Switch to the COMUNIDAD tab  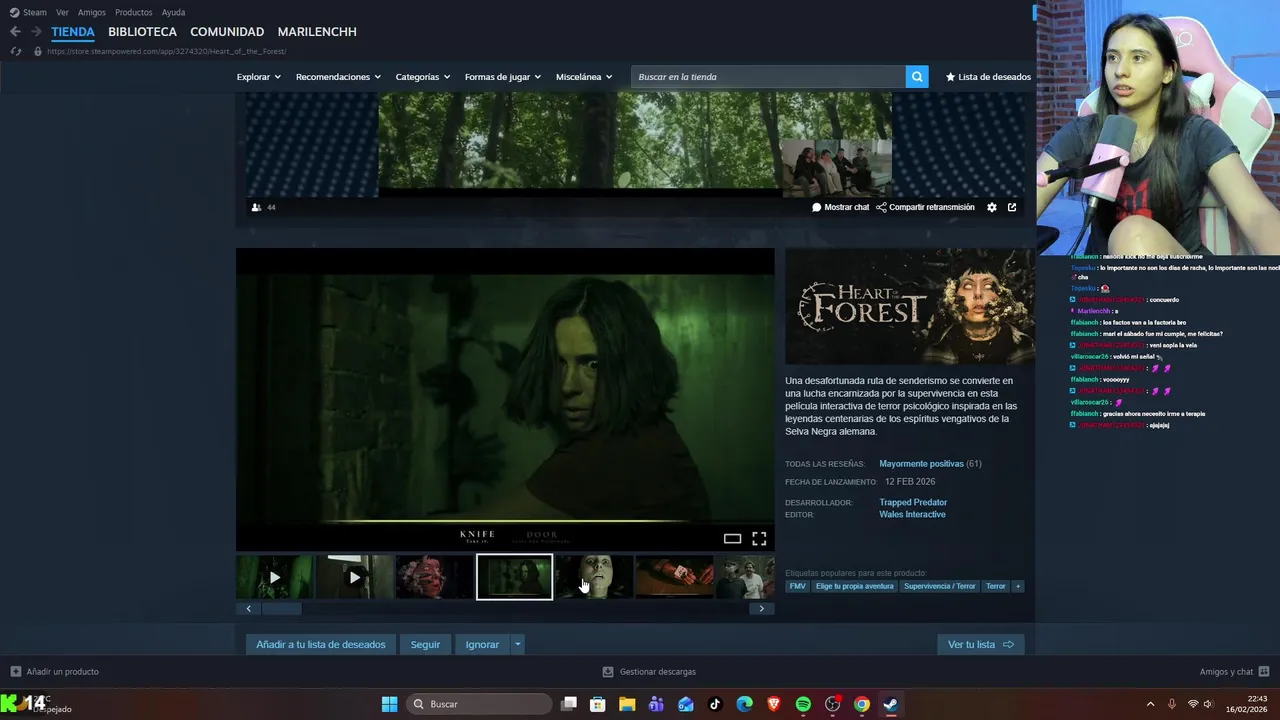pyautogui.click(x=227, y=32)
